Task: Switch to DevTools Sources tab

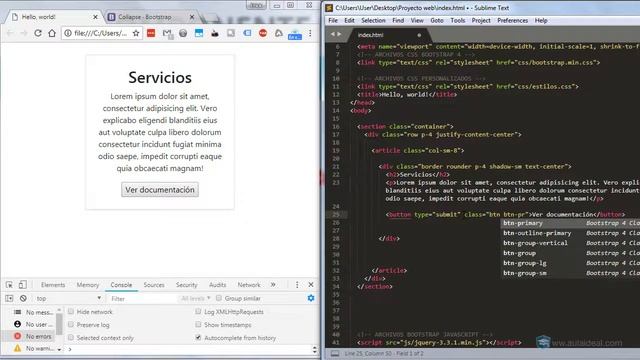Action: pos(154,285)
